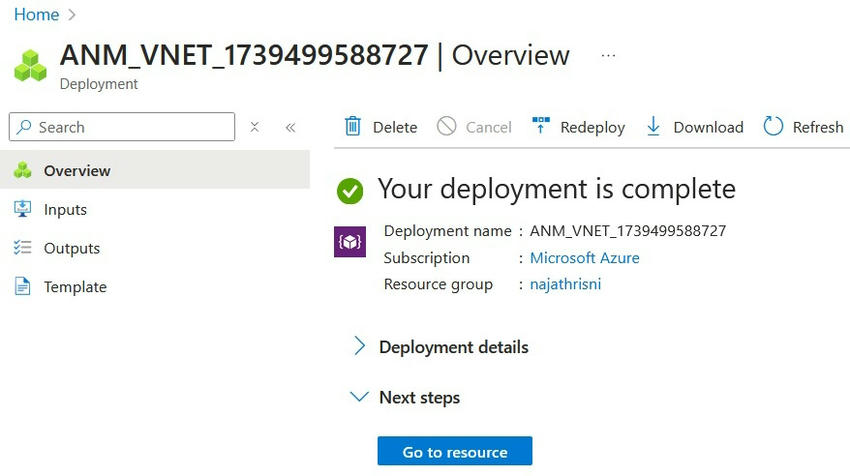Expand the Deployment details section

(360, 347)
